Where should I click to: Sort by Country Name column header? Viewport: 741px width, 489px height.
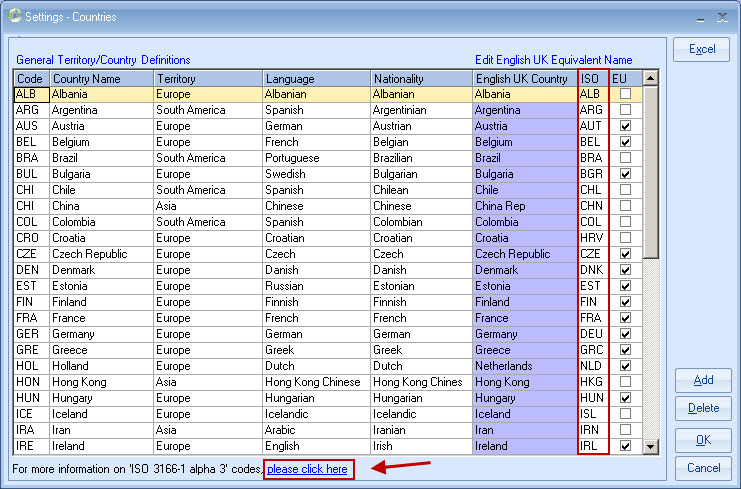100,79
